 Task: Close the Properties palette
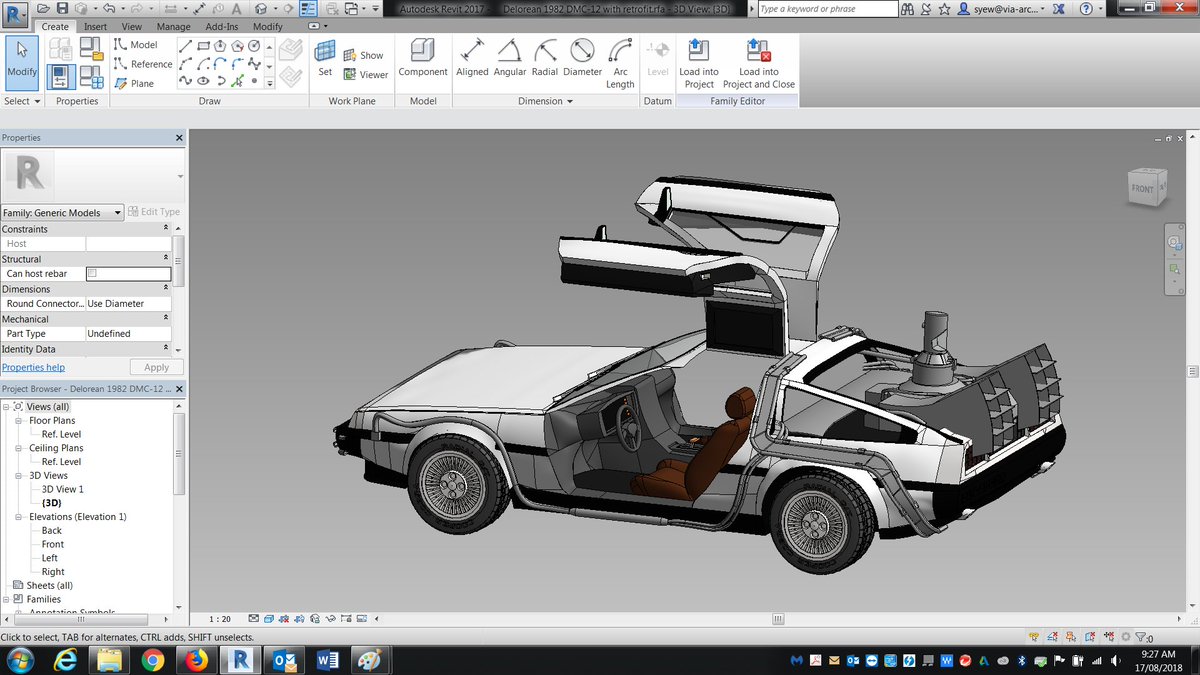point(179,138)
